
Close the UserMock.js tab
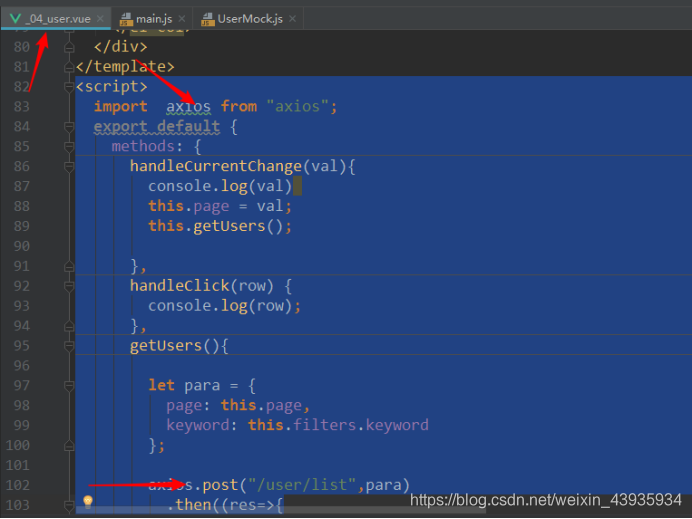click(292, 19)
